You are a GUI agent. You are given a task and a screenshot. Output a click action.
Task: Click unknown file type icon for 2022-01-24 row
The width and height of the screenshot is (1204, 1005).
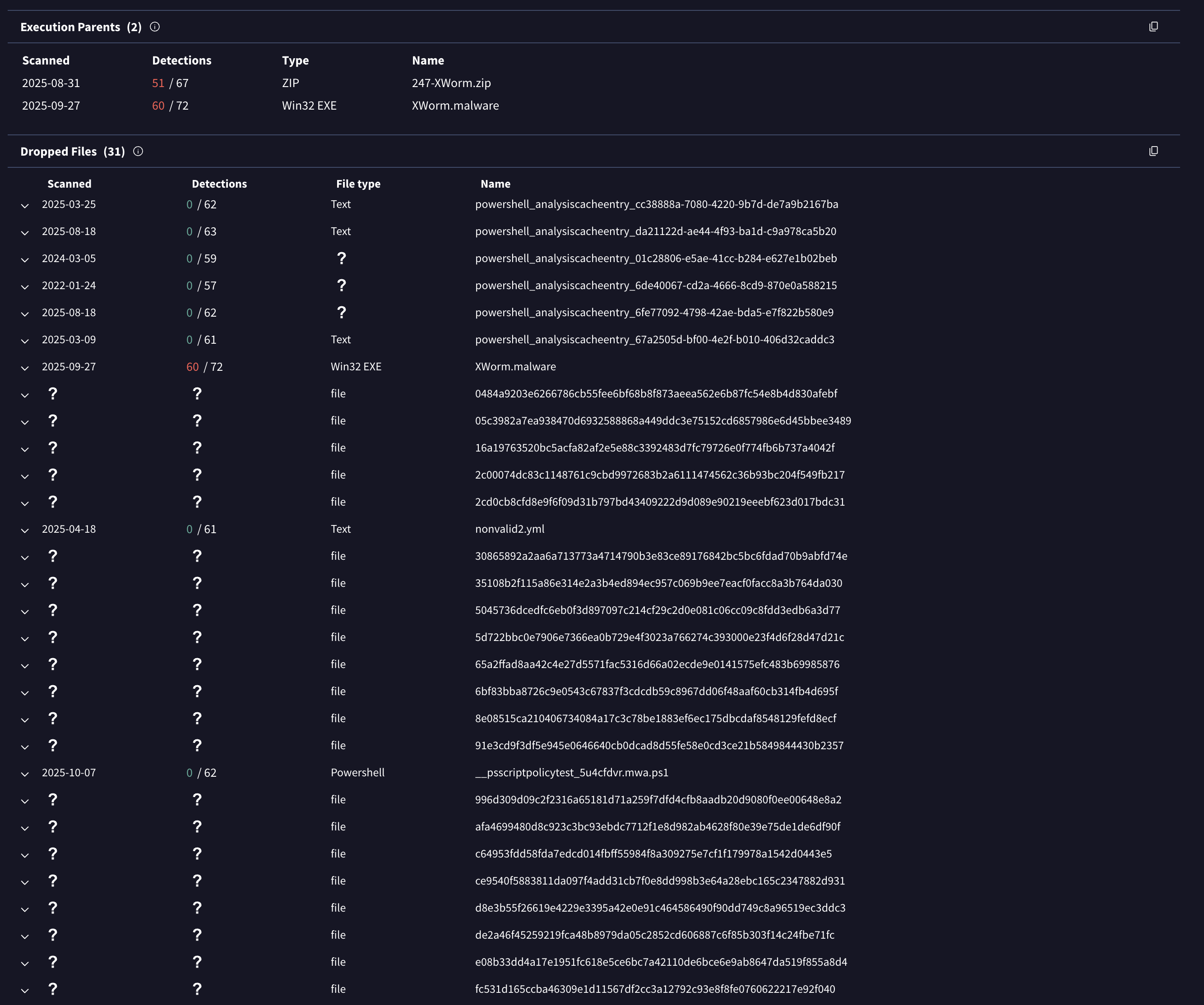click(x=341, y=286)
